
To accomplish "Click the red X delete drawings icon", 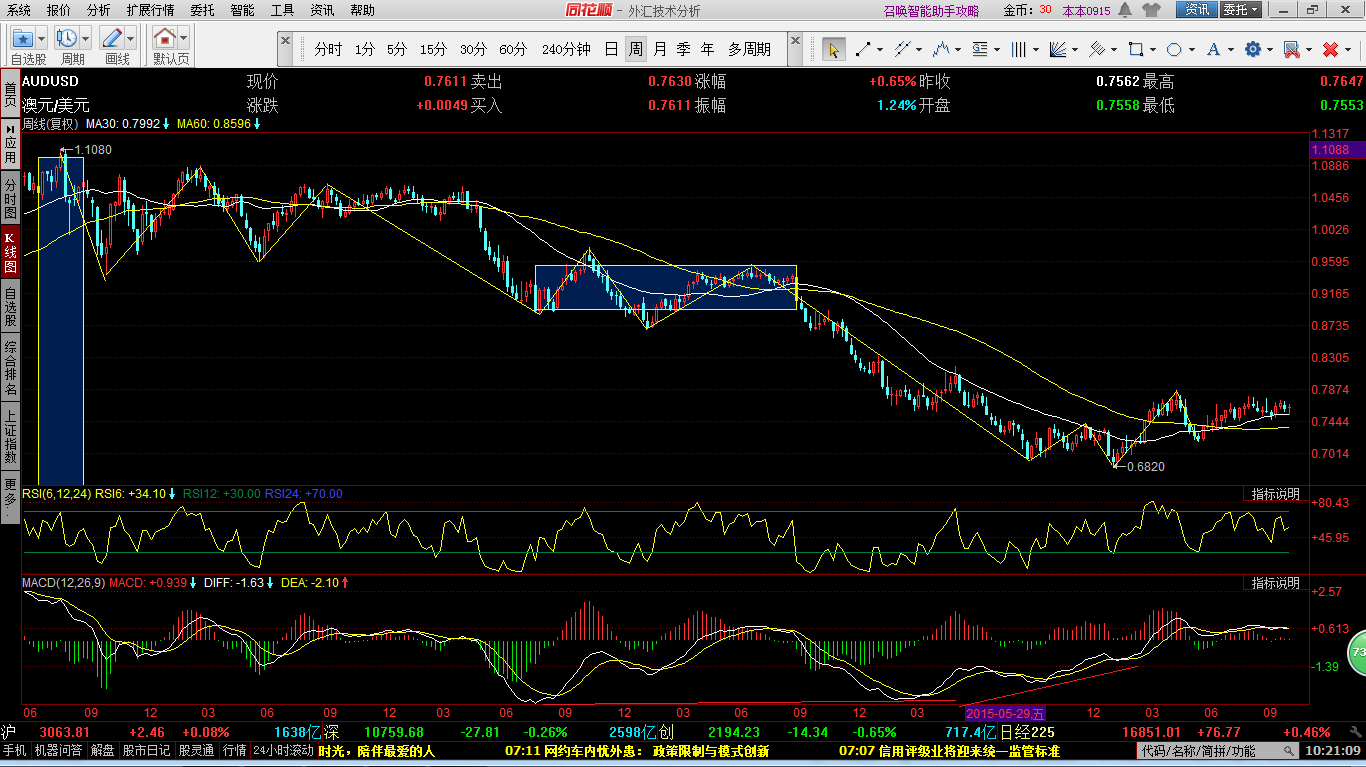I will point(1330,49).
